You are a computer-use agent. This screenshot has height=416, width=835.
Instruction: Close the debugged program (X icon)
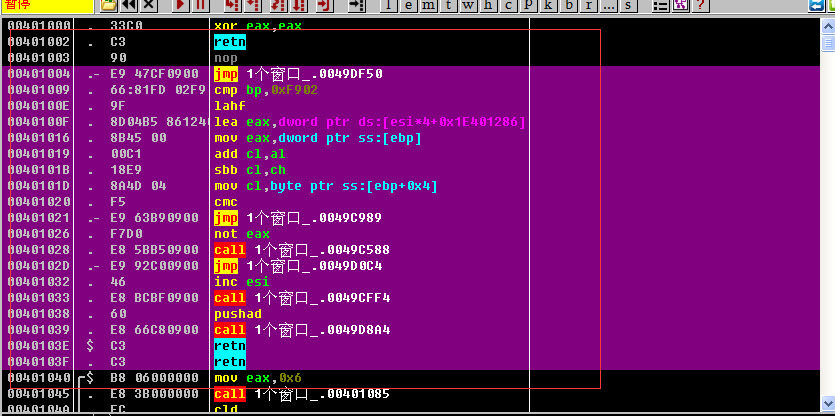149,5
